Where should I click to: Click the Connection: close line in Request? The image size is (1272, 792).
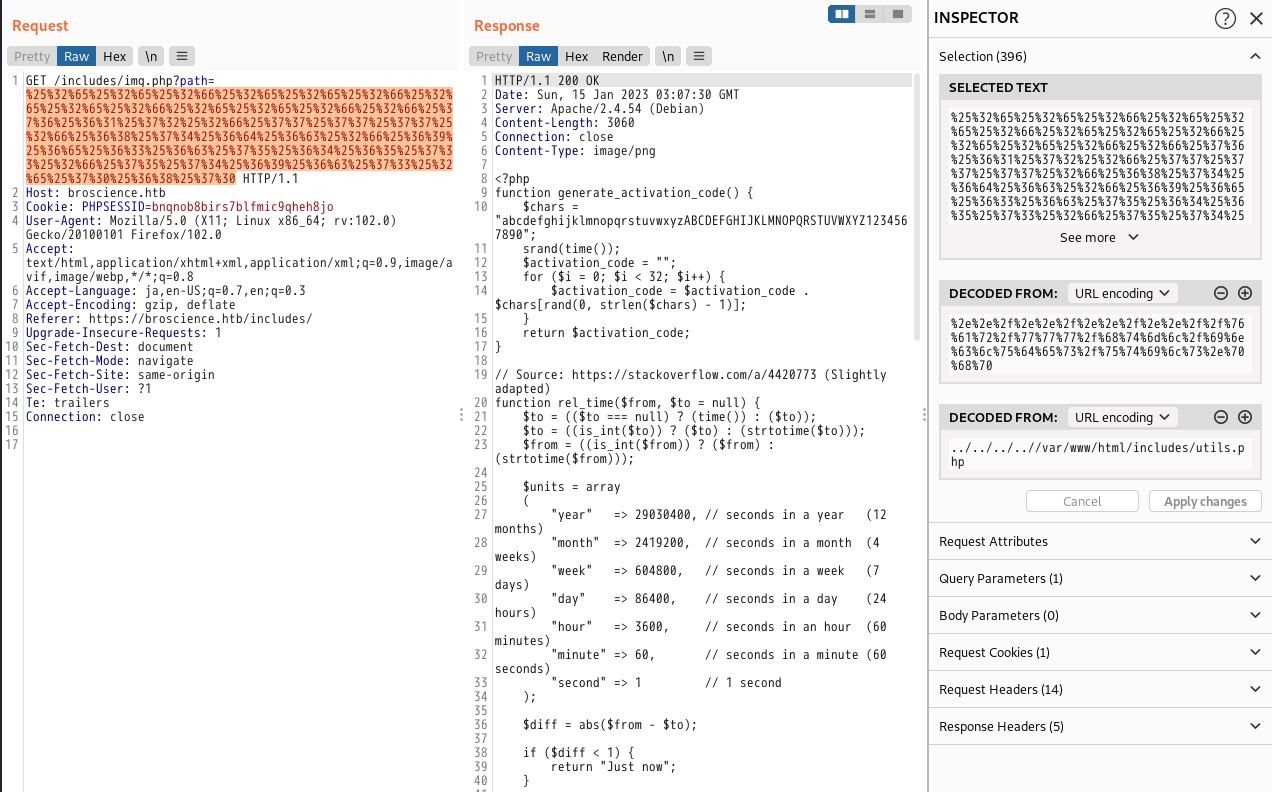pyautogui.click(x=85, y=417)
